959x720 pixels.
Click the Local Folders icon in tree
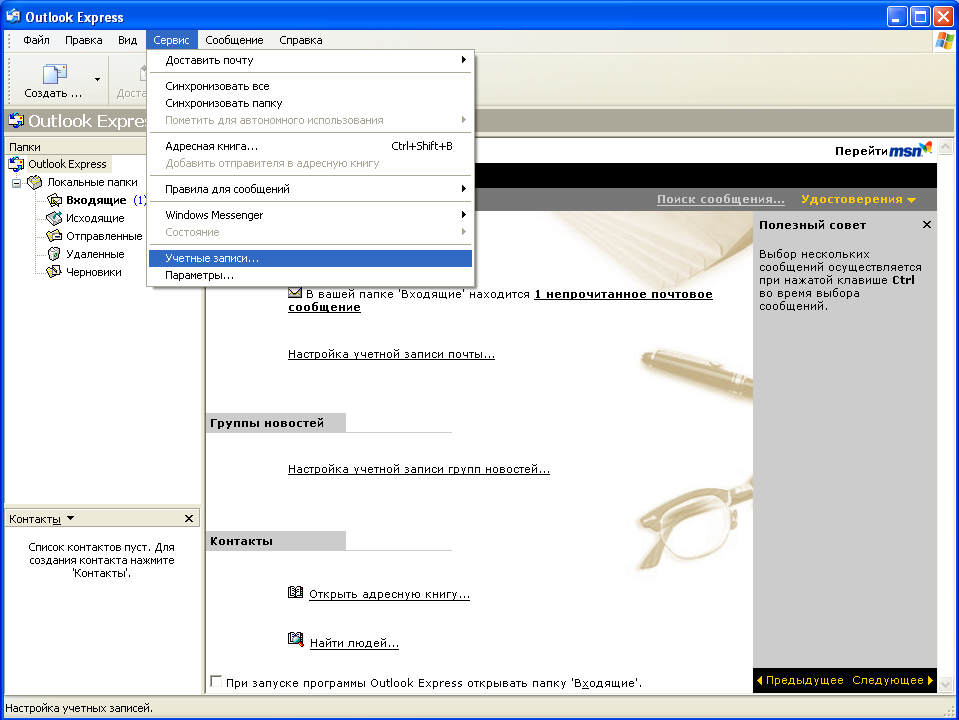click(x=35, y=182)
